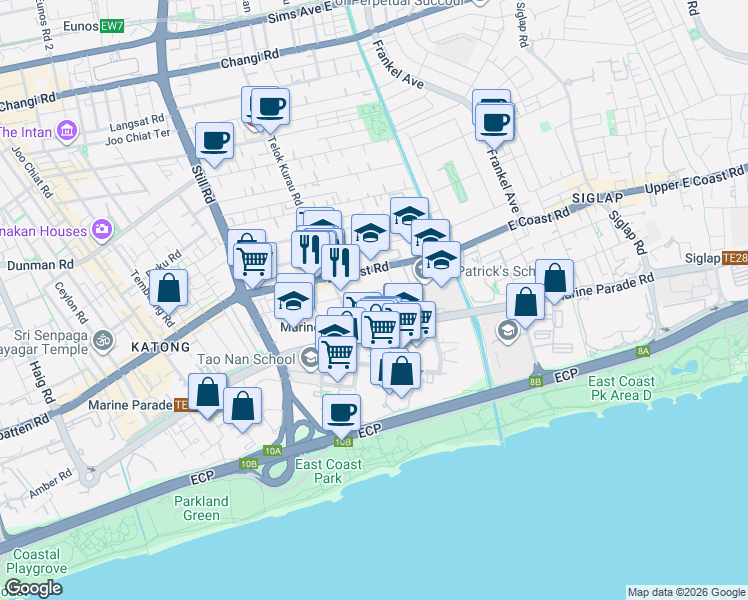Select the Peranakan Houses camera icon
Screen dimensions: 748x600
pos(102,230)
